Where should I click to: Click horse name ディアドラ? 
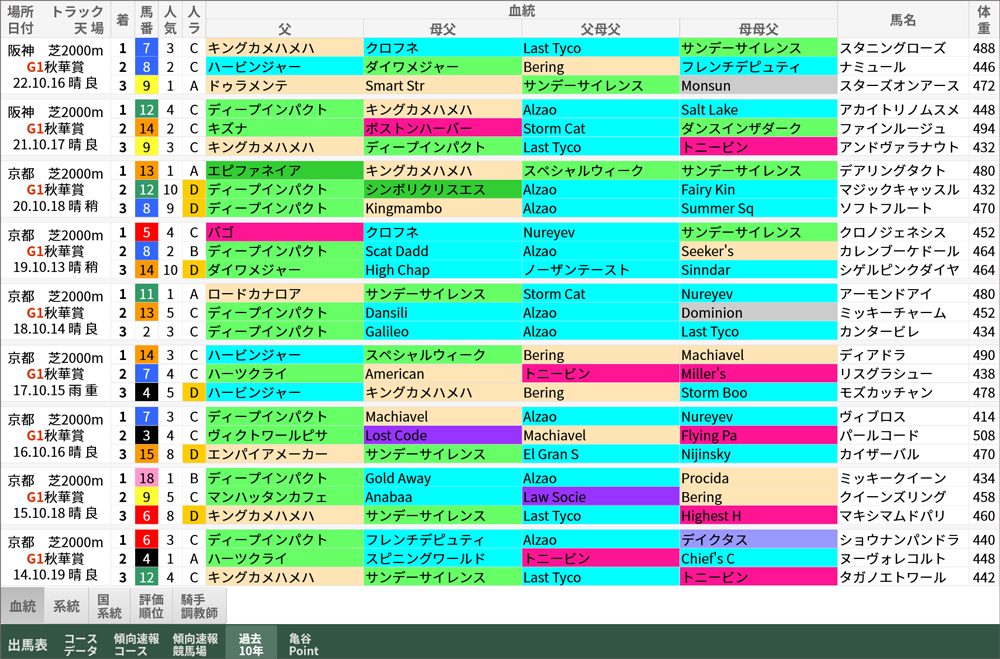coord(872,355)
